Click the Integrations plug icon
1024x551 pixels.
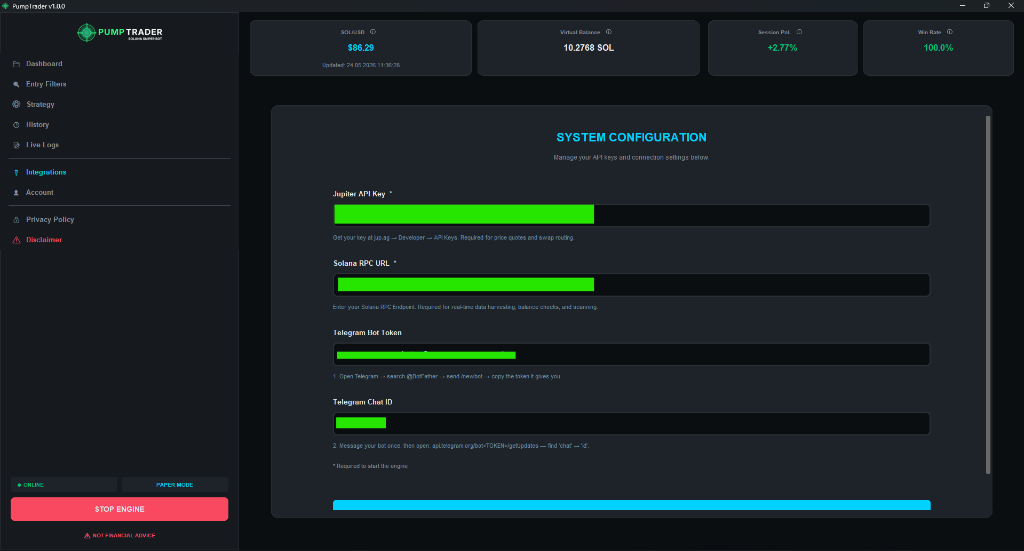(16, 172)
